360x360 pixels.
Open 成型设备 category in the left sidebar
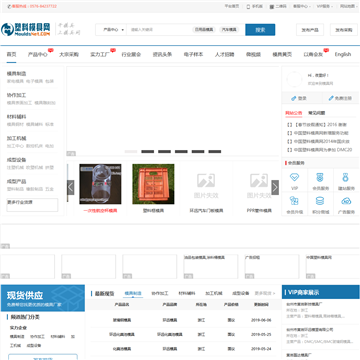[x=16, y=160]
